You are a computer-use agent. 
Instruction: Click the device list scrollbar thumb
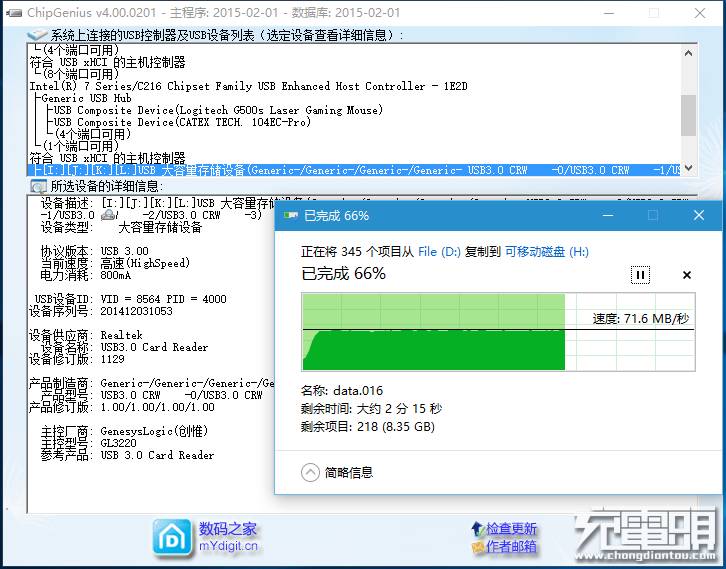[x=688, y=115]
